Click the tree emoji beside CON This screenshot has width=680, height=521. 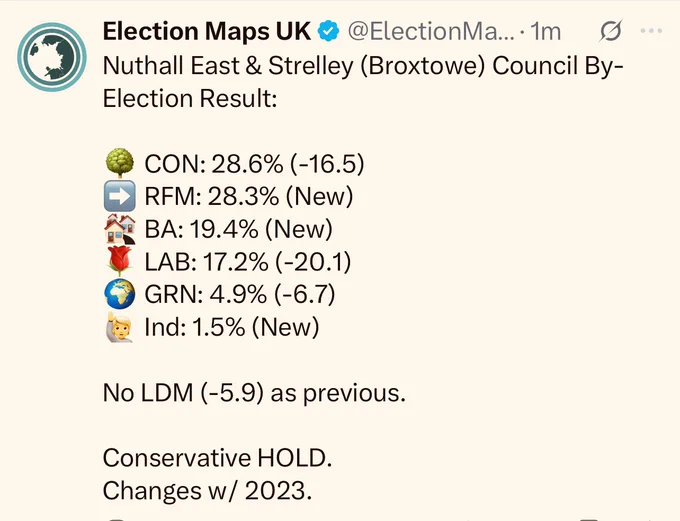coord(120,163)
